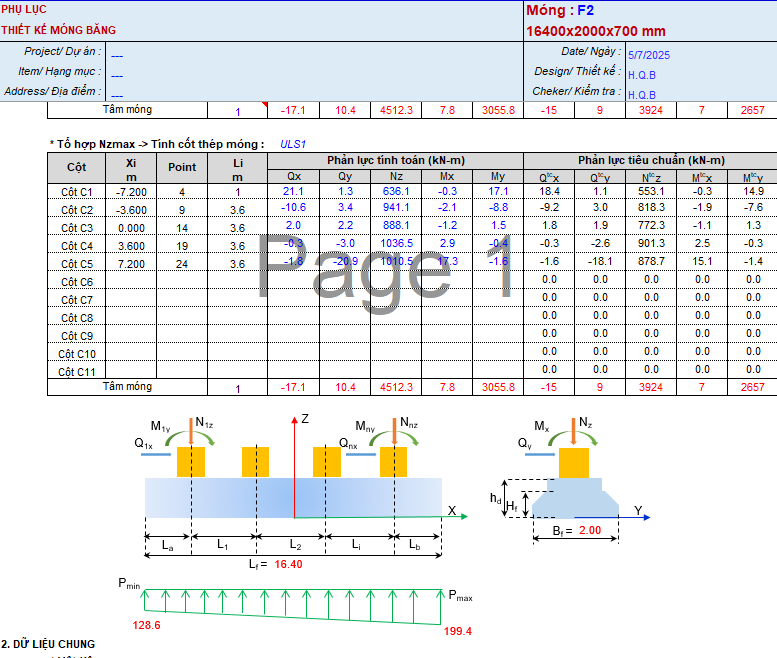Click the standard My value 14.9
This screenshot has height=658, width=777.
tap(753, 191)
